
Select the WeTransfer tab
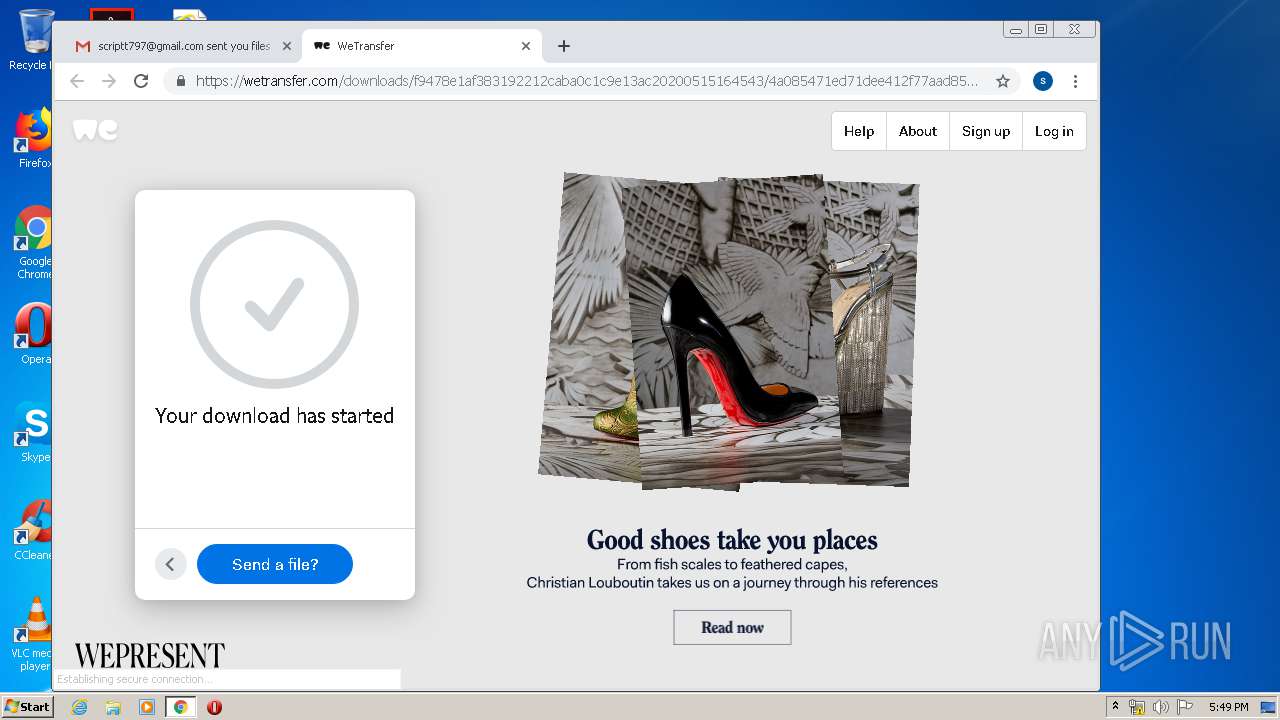pos(422,46)
